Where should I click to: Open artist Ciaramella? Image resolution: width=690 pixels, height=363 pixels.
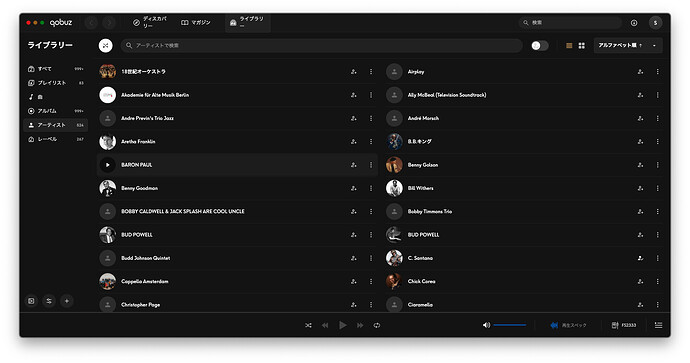pyautogui.click(x=420, y=305)
